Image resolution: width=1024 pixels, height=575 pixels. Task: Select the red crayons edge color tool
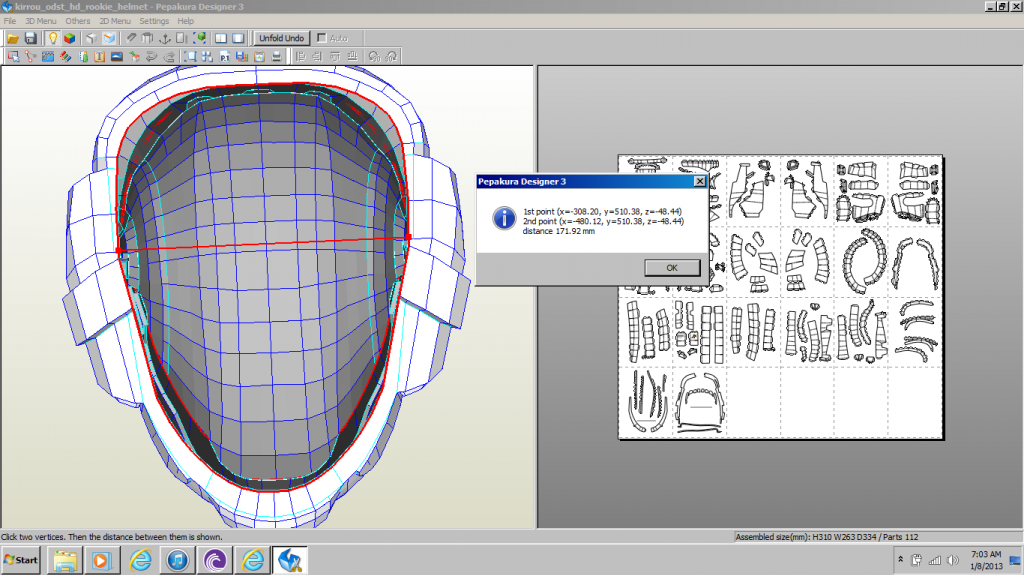click(x=65, y=57)
